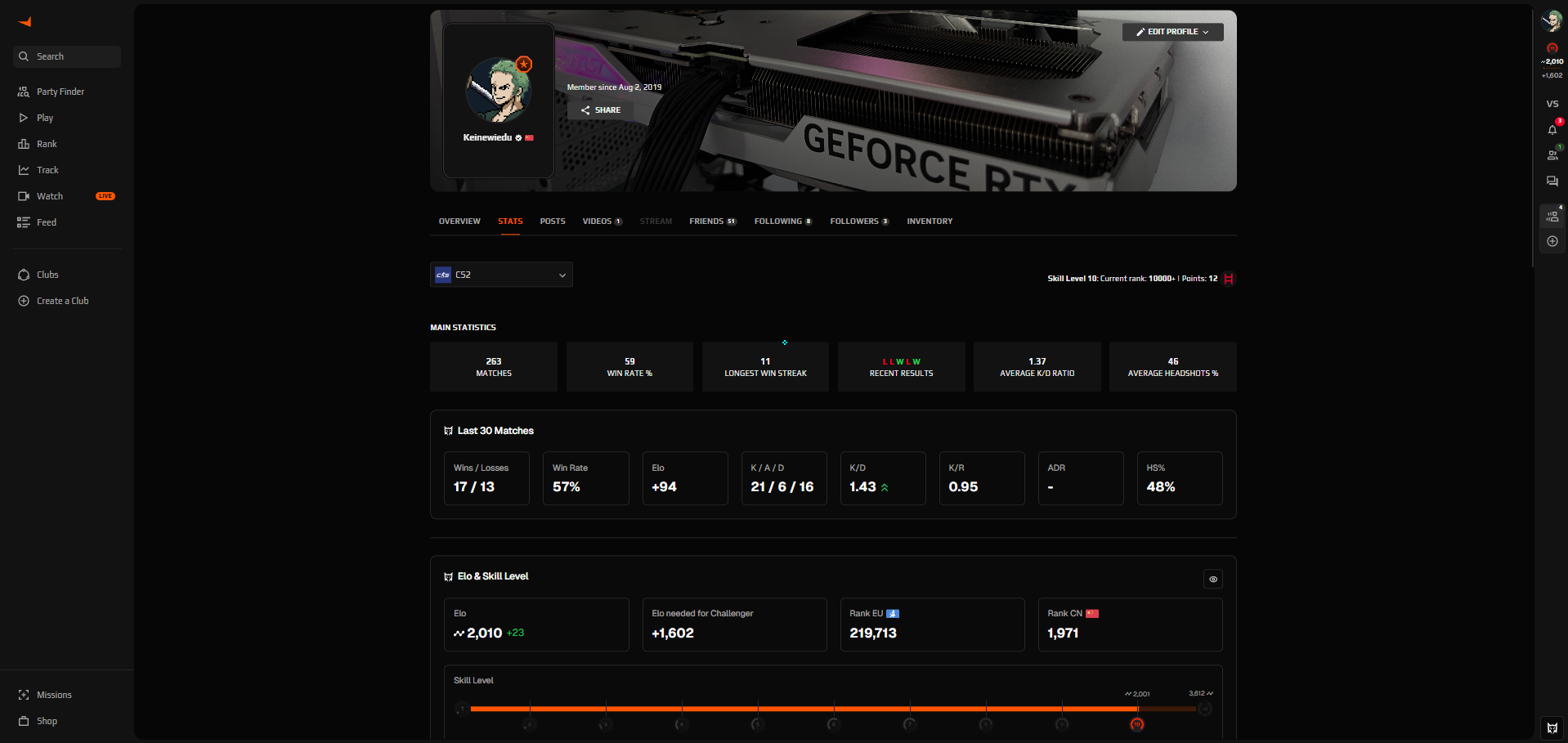
Task: Click the K/R 0.95 card
Action: [982, 478]
